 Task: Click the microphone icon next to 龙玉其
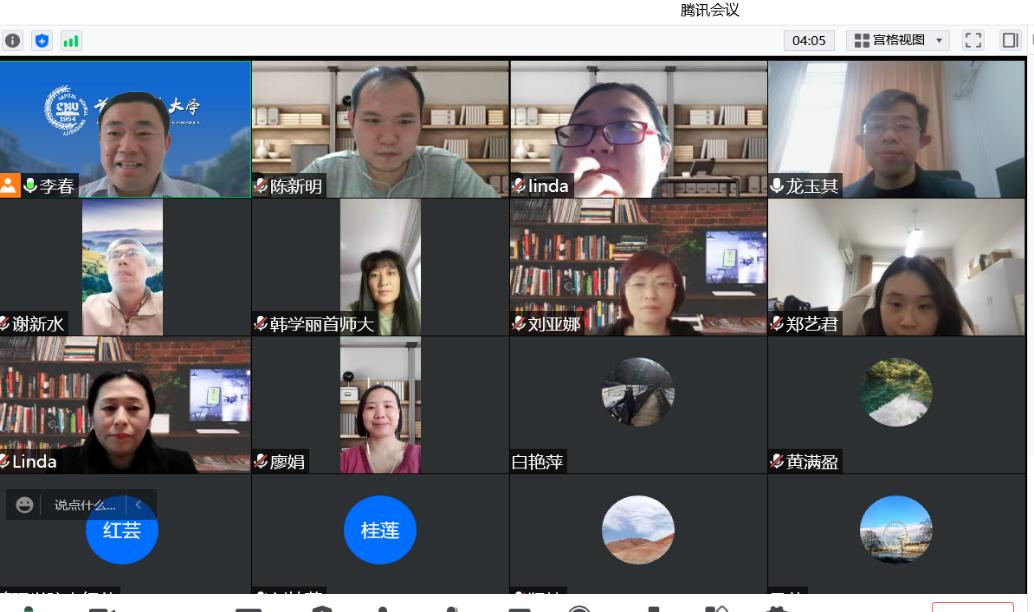point(777,186)
